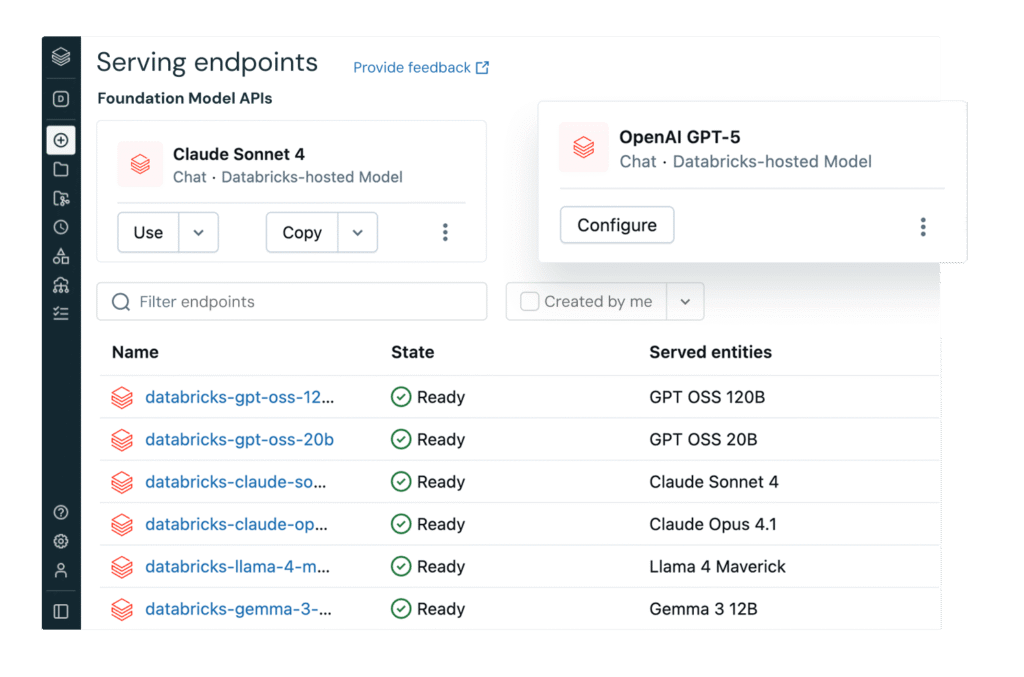Open kebab menu on Claude Sonnet 4 card
Image resolution: width=1024 pixels, height=677 pixels.
tap(445, 233)
